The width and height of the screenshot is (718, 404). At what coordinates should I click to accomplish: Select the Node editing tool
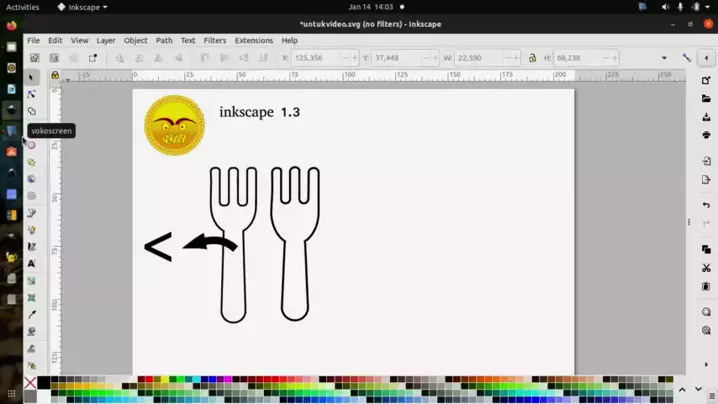[32, 94]
